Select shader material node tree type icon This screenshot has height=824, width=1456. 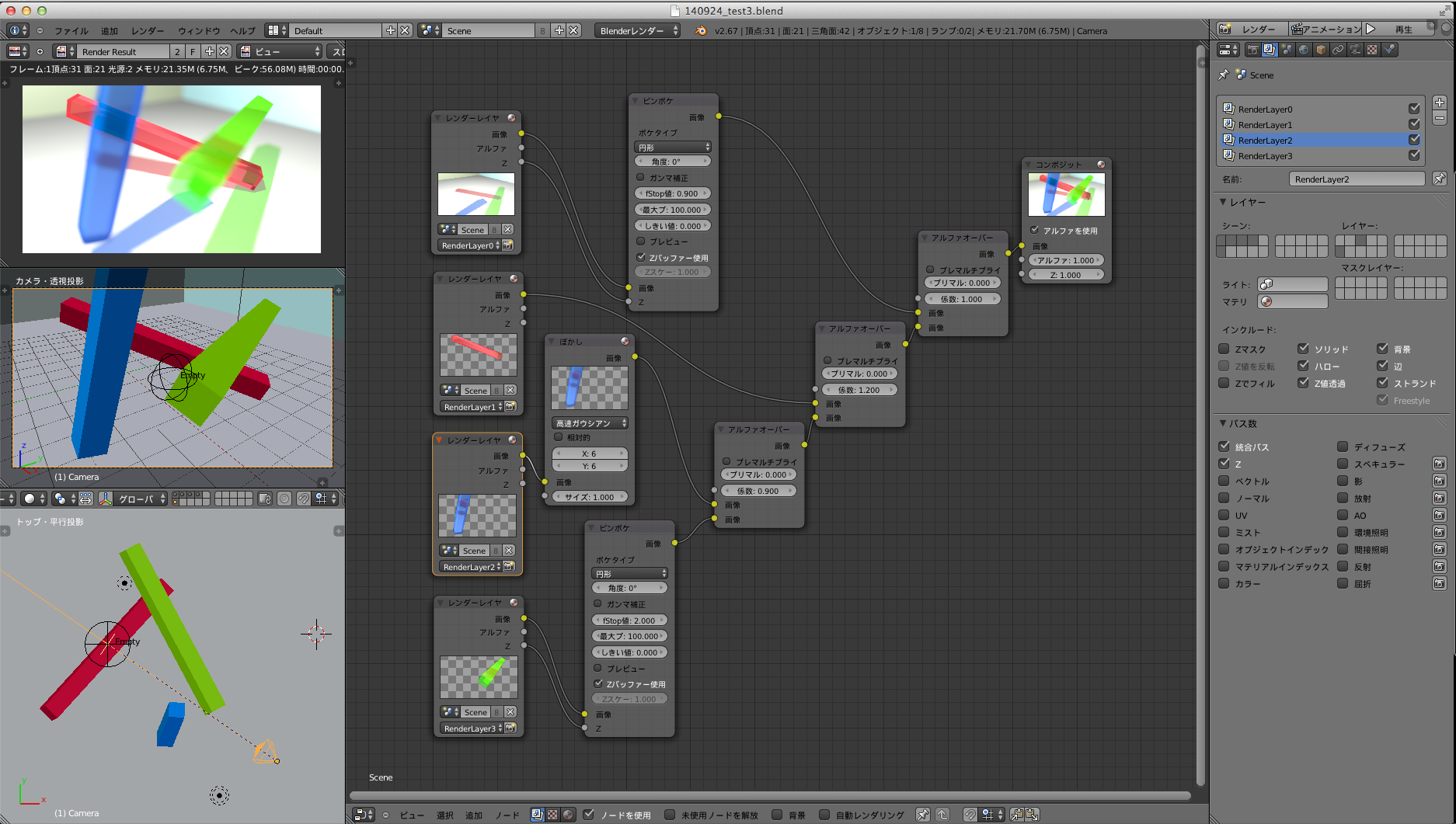coord(568,815)
